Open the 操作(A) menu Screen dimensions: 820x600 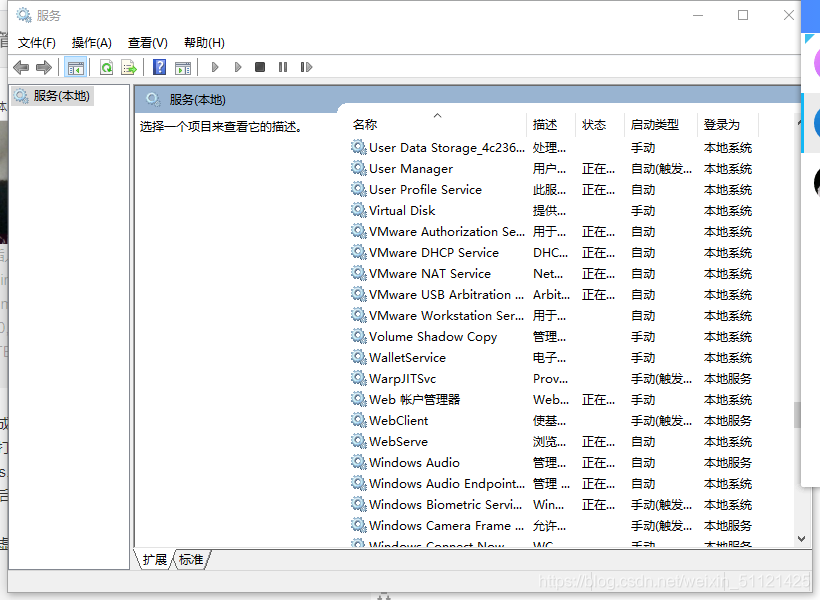(92, 43)
